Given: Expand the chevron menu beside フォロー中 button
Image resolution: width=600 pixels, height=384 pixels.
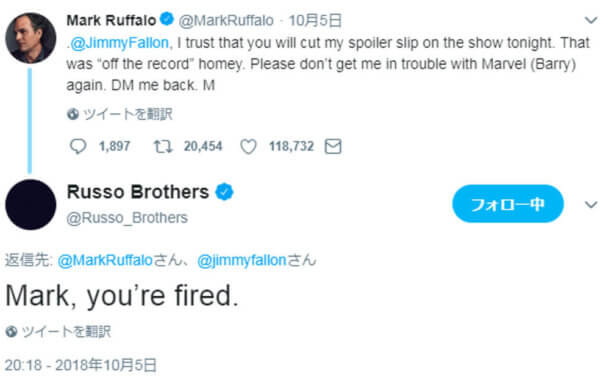Looking at the screenshot, I should [x=591, y=205].
